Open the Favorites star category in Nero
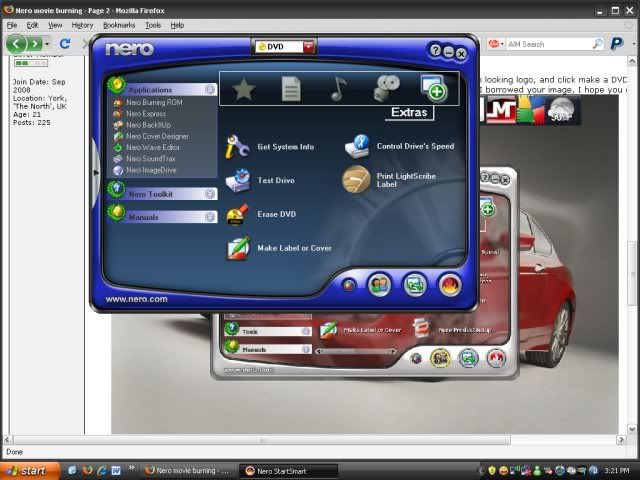 244,89
